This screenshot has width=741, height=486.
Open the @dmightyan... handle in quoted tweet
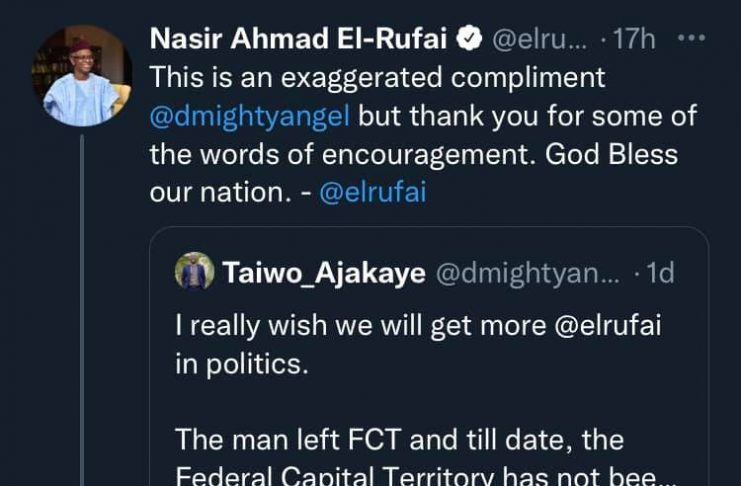click(527, 273)
